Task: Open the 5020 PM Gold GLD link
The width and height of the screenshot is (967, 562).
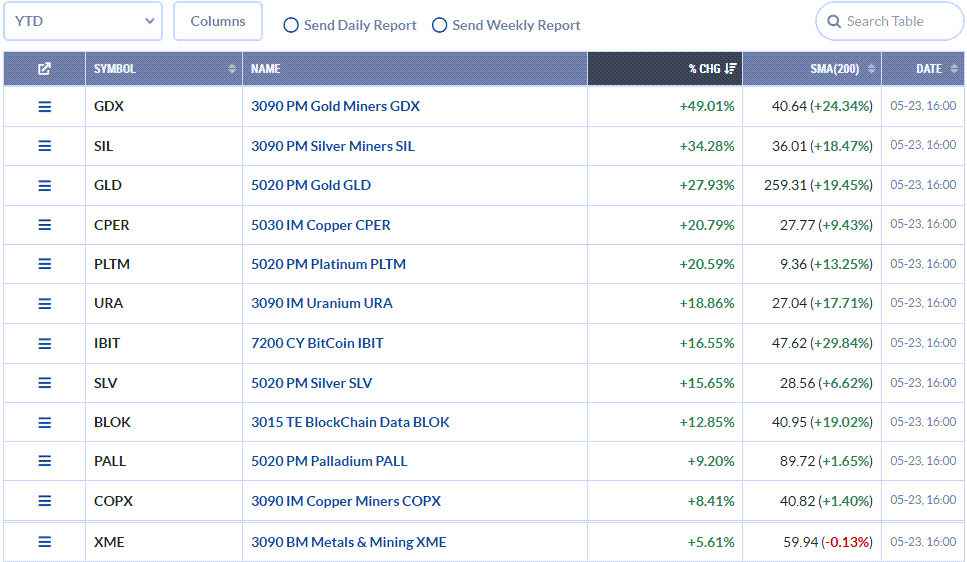Action: click(311, 185)
